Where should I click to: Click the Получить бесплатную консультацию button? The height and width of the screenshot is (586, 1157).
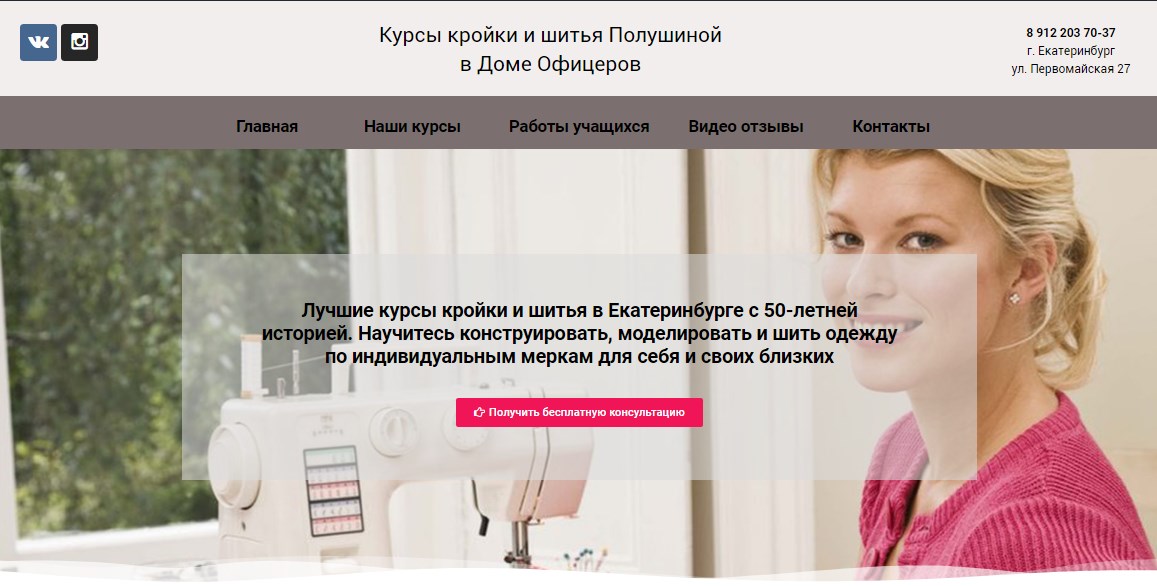(x=579, y=413)
